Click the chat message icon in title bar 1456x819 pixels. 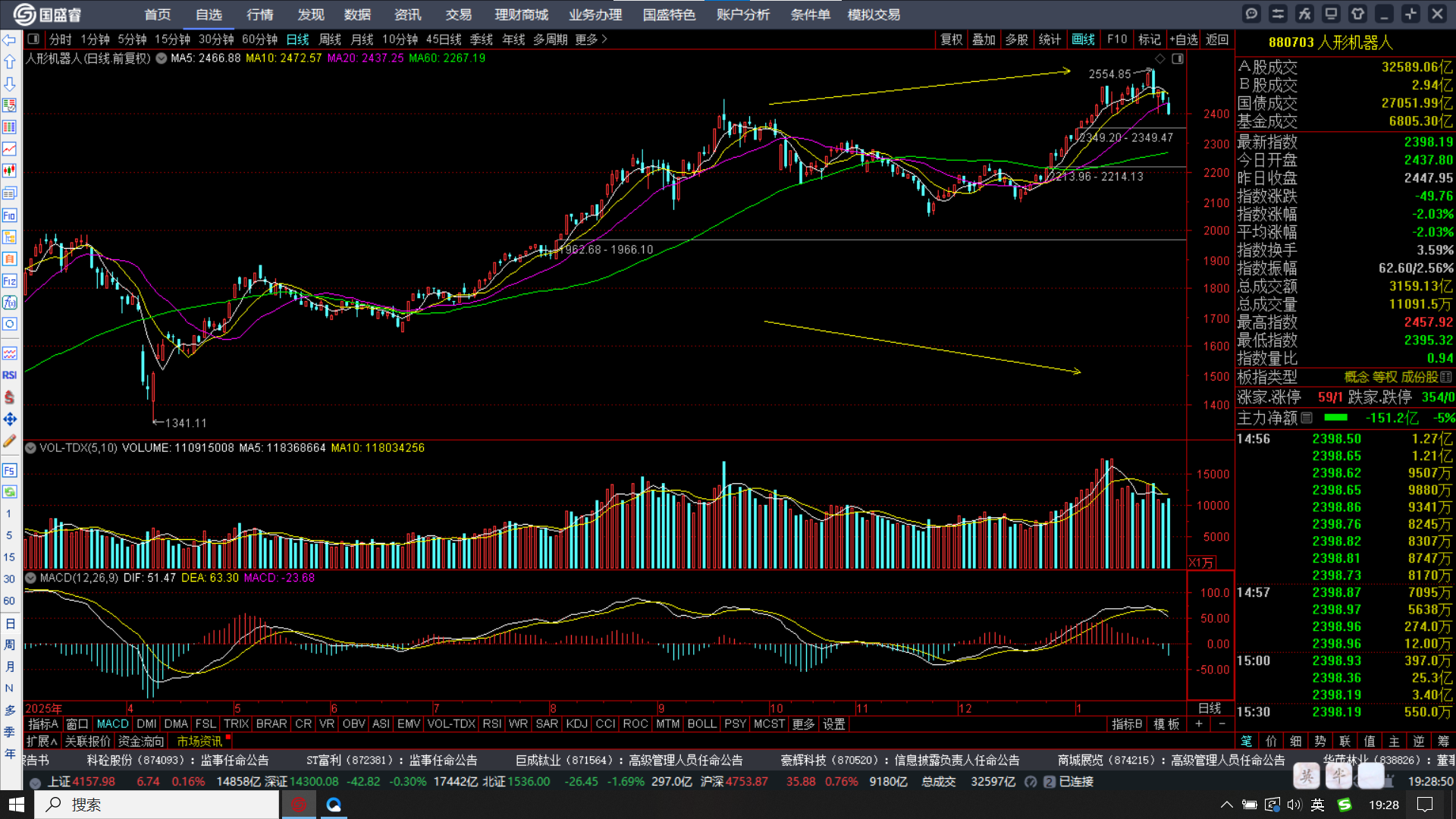pyautogui.click(x=1251, y=14)
